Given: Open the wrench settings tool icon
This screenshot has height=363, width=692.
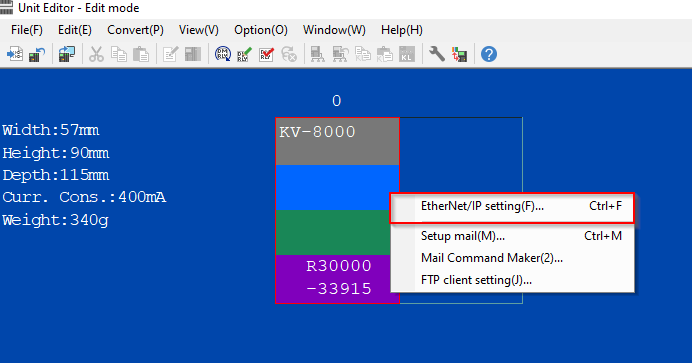Looking at the screenshot, I should (x=436, y=55).
